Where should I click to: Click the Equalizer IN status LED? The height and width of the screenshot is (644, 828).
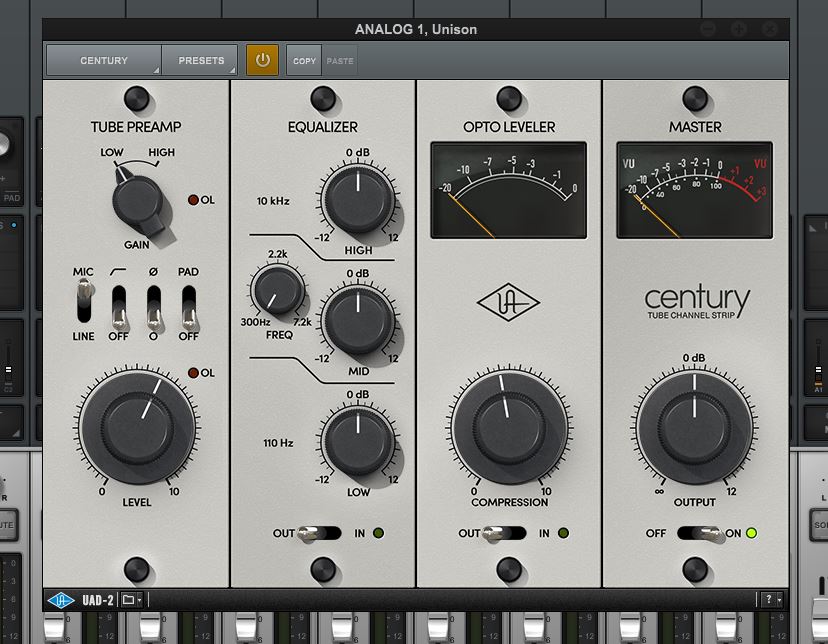[379, 533]
